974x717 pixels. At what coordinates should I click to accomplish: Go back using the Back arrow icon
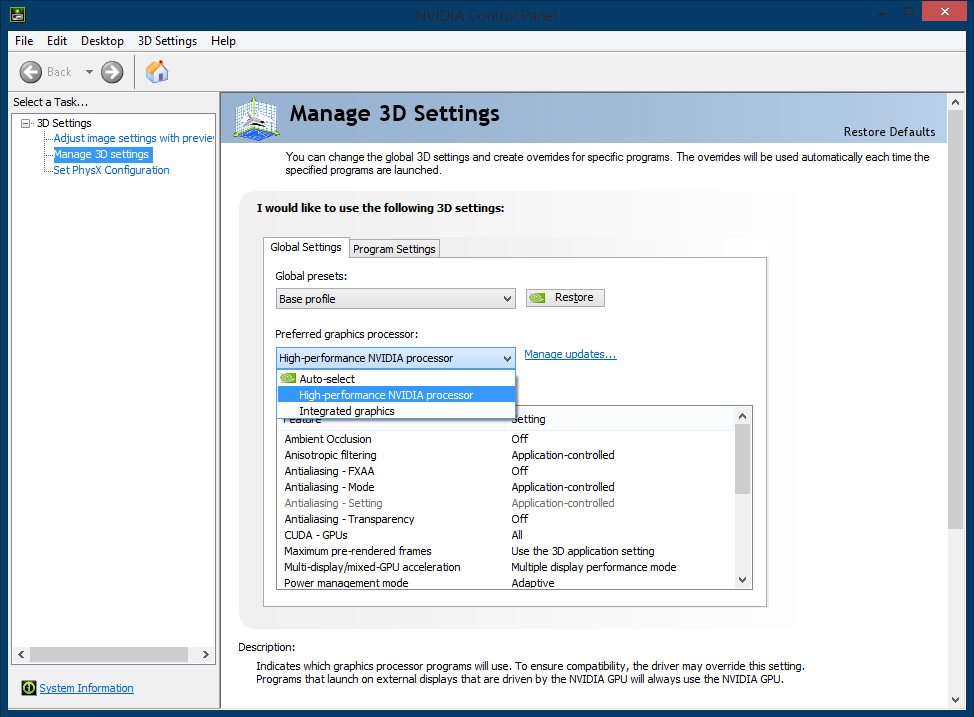(30, 72)
